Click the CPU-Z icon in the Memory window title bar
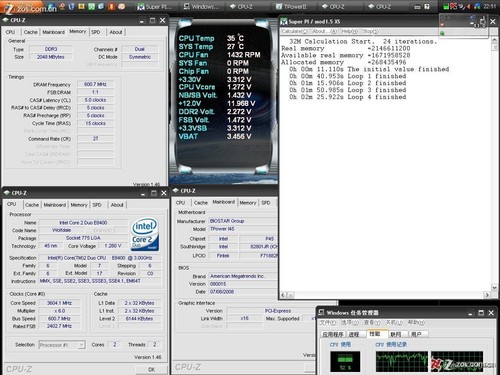Image resolution: width=500 pixels, height=375 pixels. point(5,20)
